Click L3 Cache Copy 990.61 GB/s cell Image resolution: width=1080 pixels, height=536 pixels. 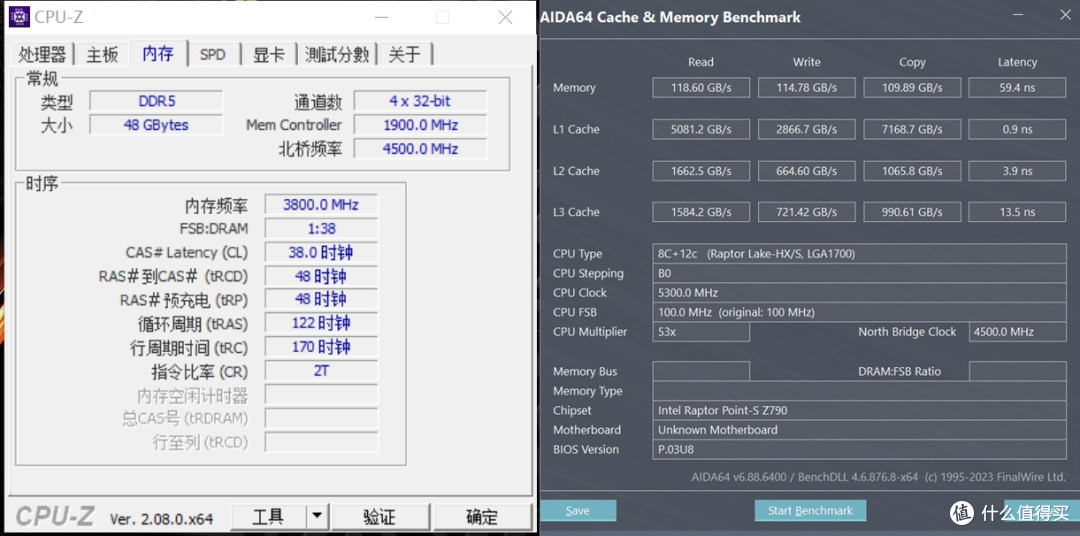point(912,212)
